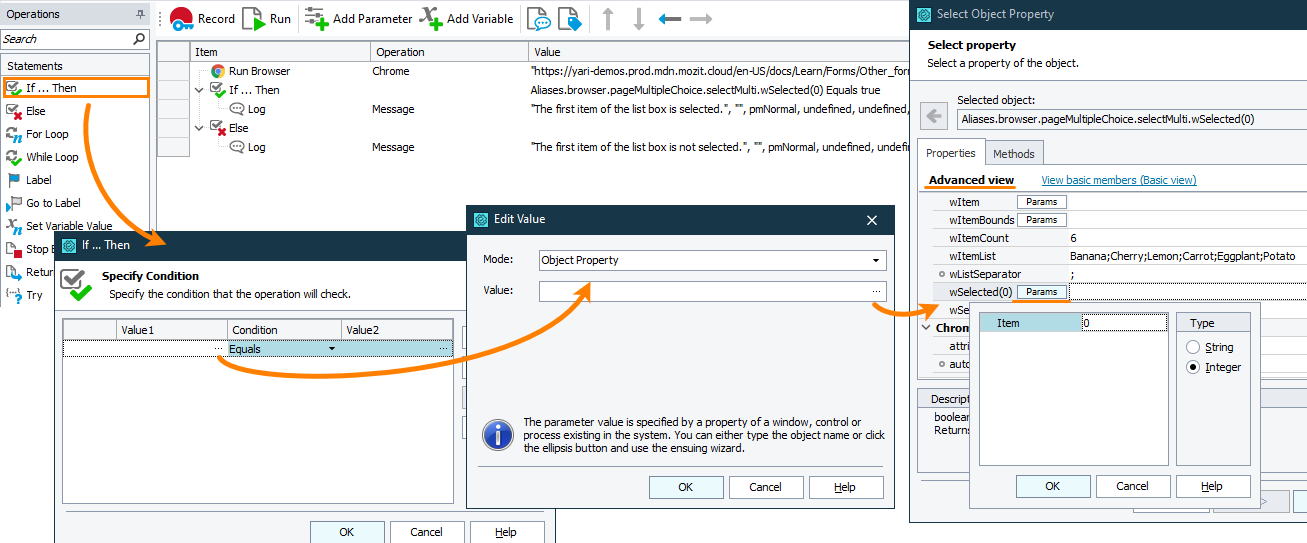Click Help in the If Then dialog
This screenshot has height=543, width=1307.
click(x=507, y=532)
